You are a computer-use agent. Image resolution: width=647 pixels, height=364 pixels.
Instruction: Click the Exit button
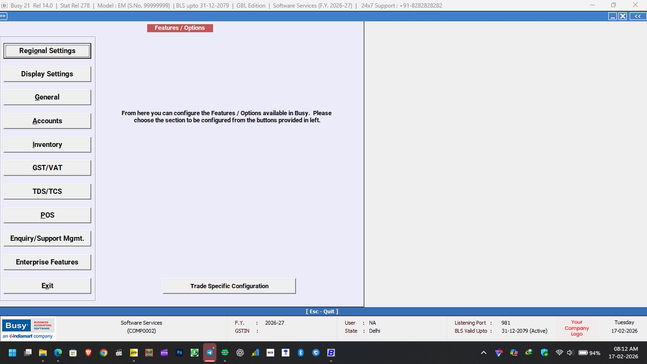tap(47, 286)
